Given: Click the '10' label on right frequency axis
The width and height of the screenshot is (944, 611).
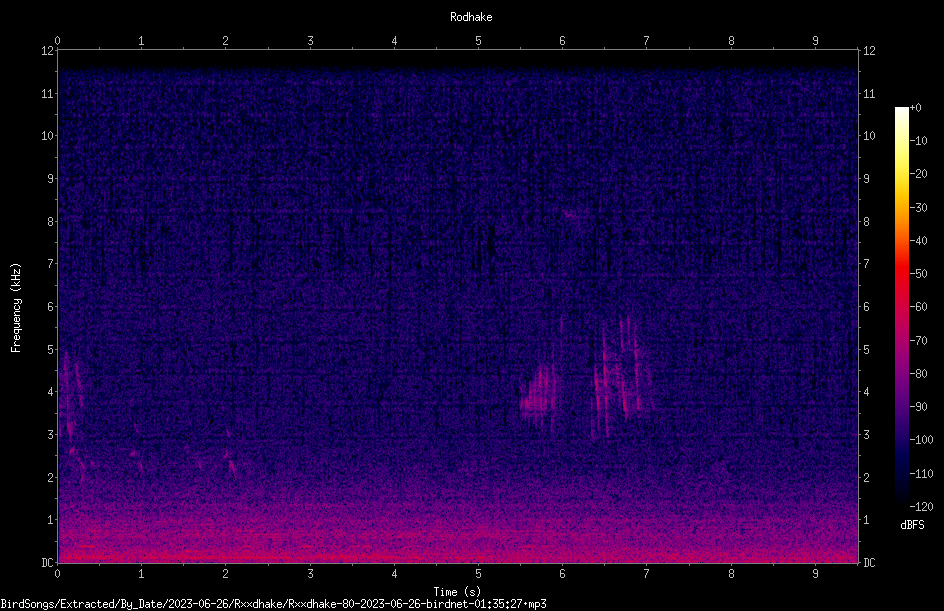Looking at the screenshot, I should 869,136.
